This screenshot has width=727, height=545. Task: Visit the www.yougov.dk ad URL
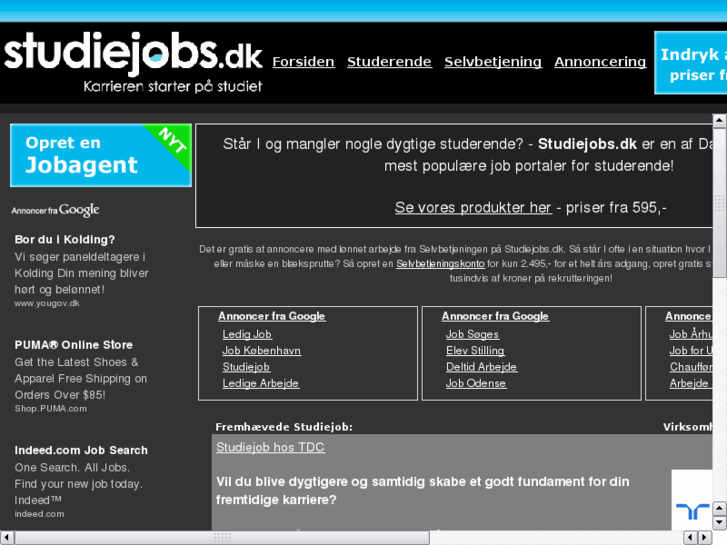coord(47,303)
